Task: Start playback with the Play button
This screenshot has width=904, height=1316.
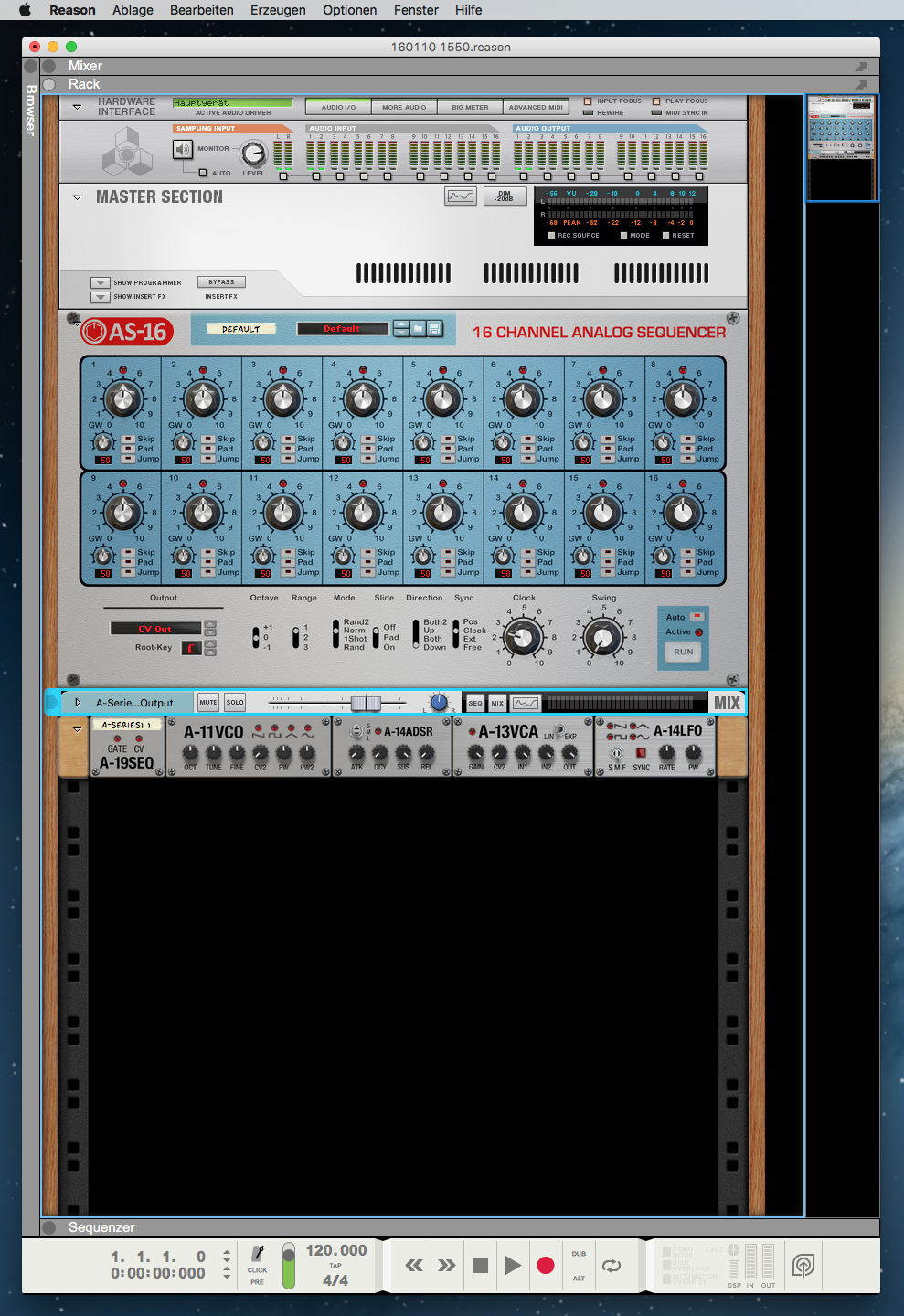Action: pyautogui.click(x=513, y=1265)
